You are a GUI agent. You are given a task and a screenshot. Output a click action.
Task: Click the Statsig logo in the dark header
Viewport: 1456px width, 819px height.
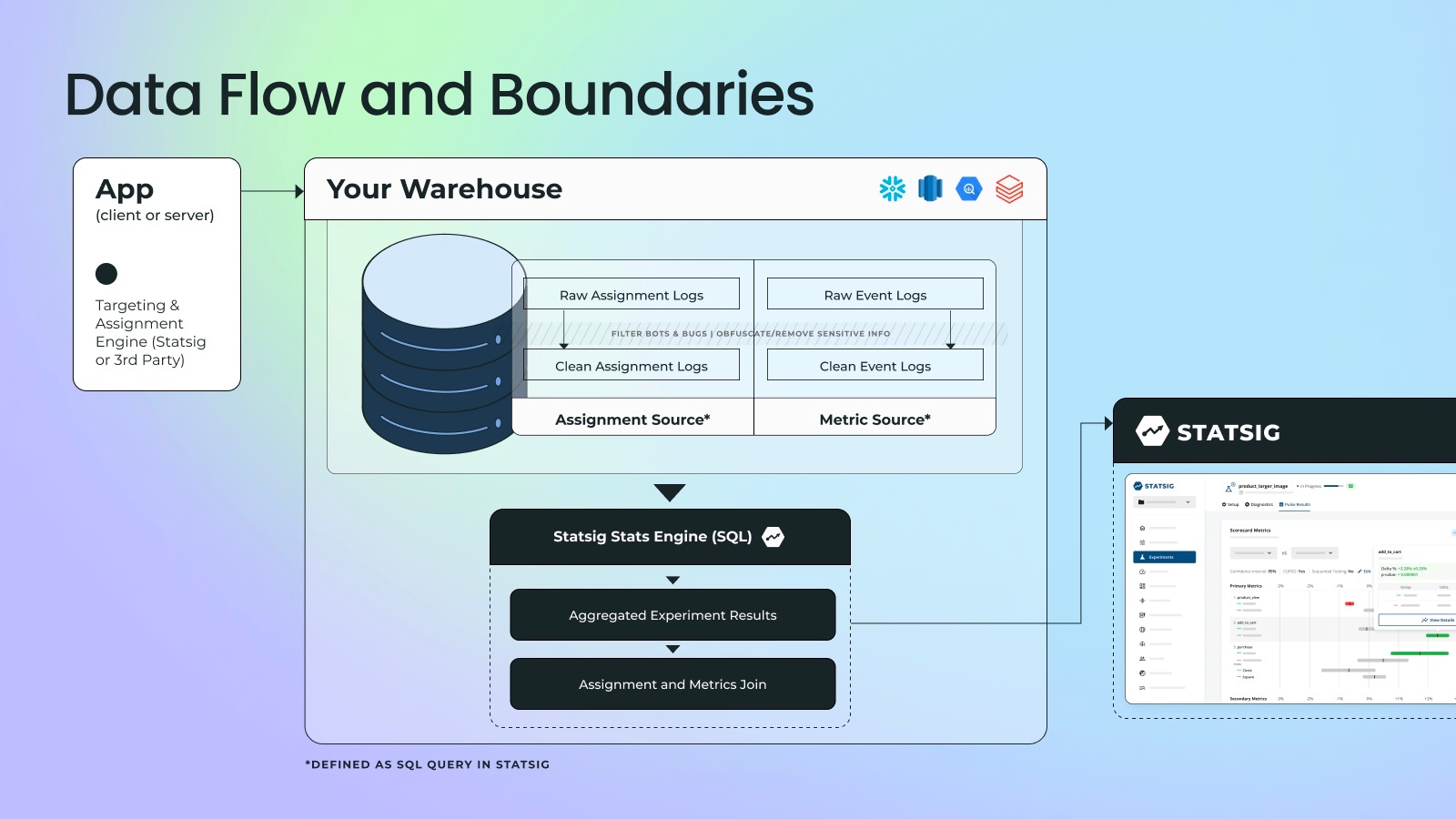pyautogui.click(x=1152, y=431)
